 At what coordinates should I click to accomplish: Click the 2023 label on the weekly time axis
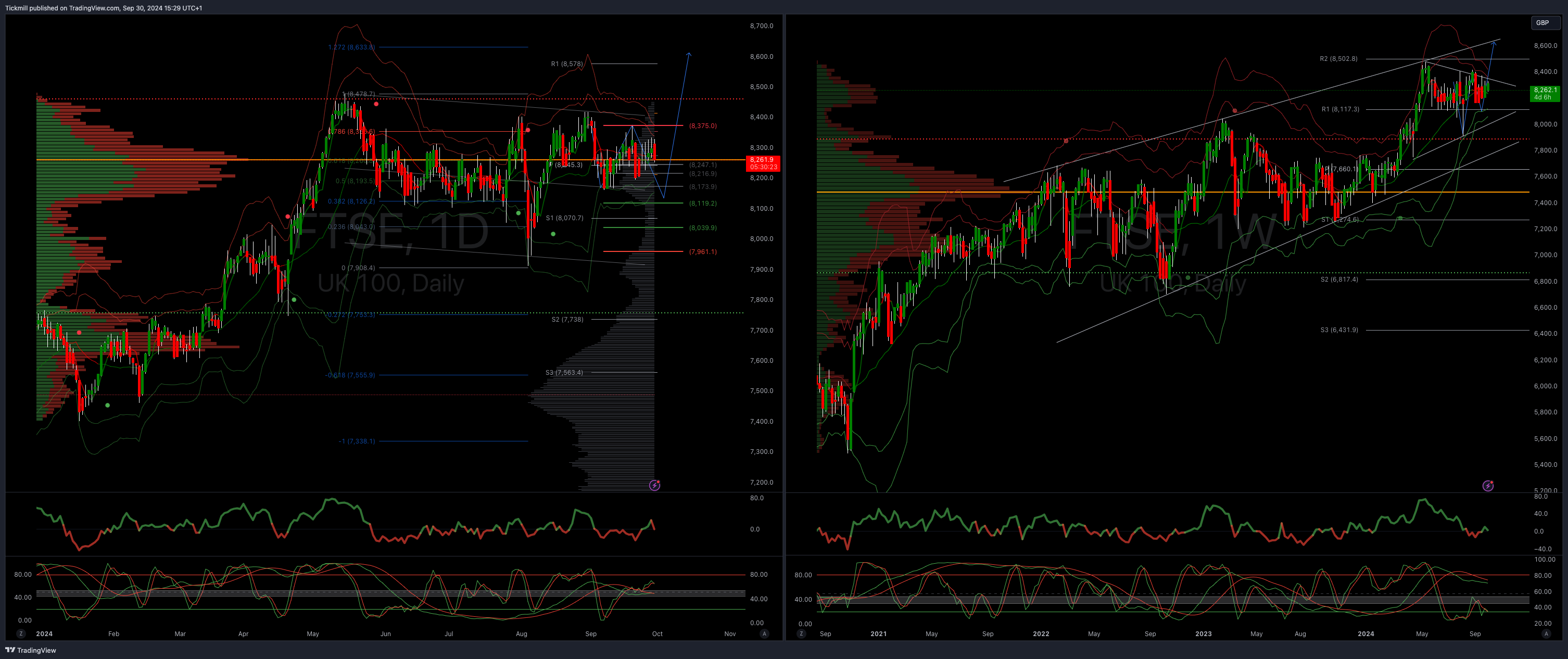click(1204, 633)
